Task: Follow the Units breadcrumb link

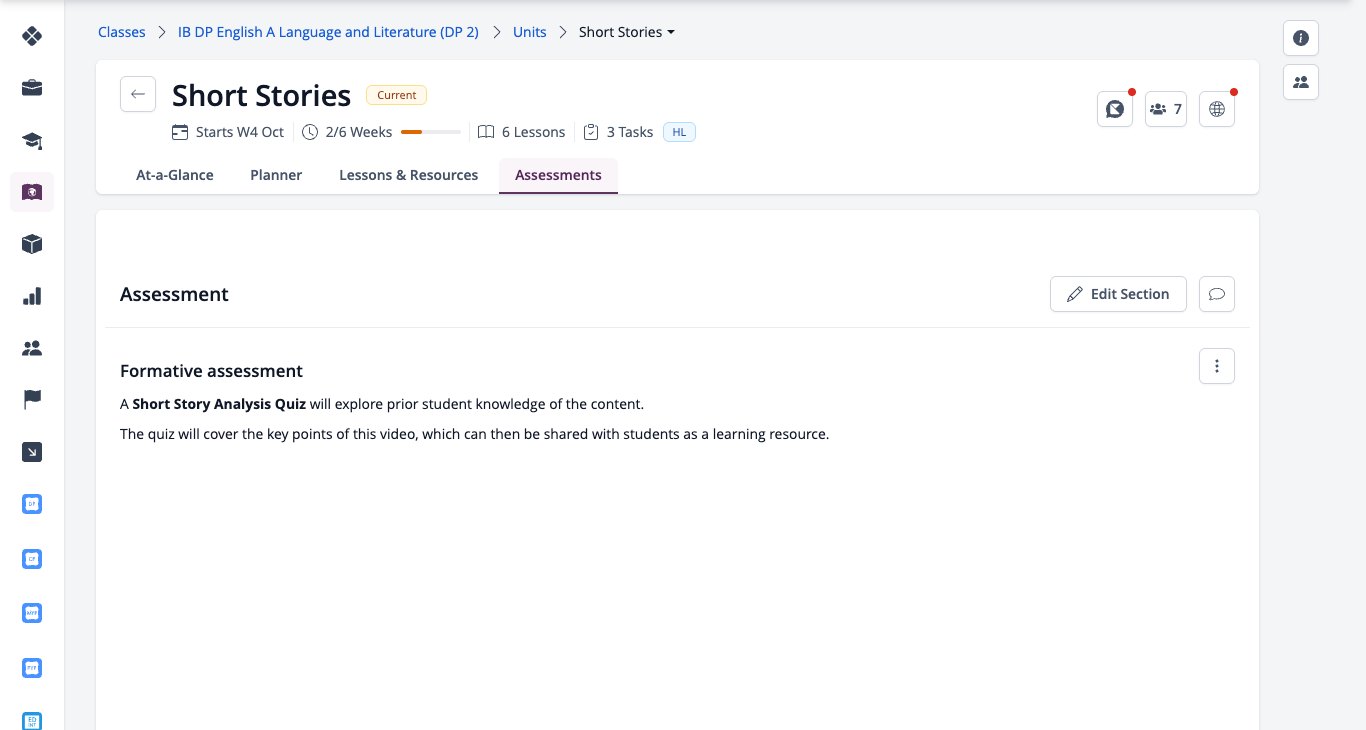Action: [x=530, y=32]
